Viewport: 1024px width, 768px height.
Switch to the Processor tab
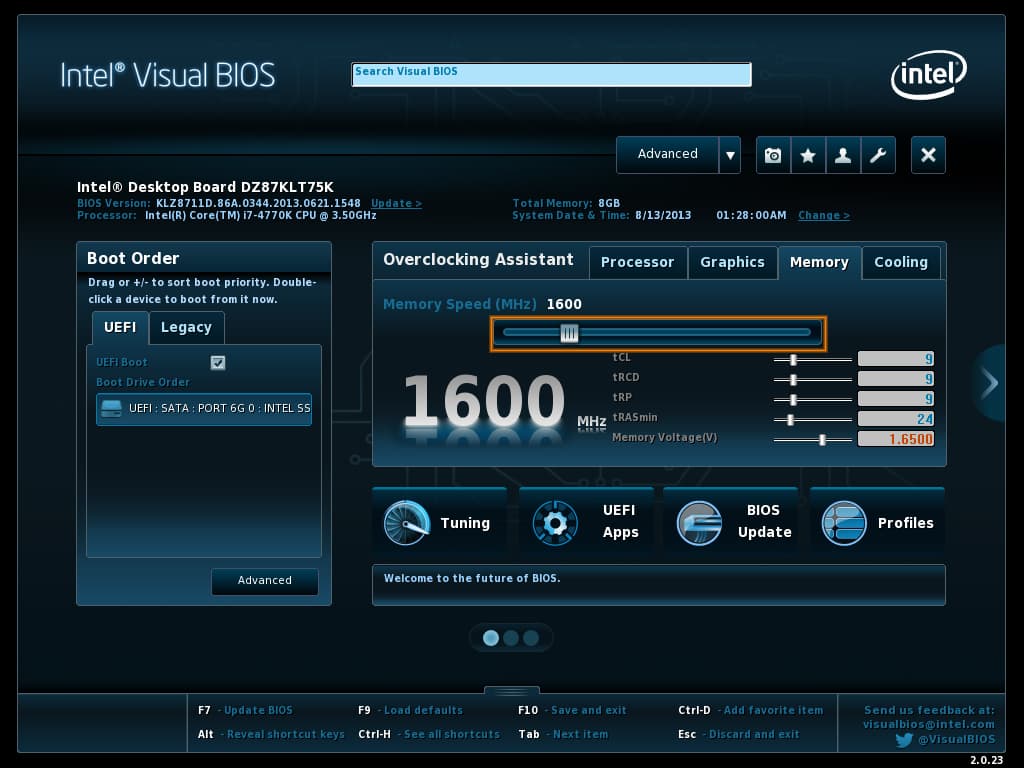click(x=637, y=263)
